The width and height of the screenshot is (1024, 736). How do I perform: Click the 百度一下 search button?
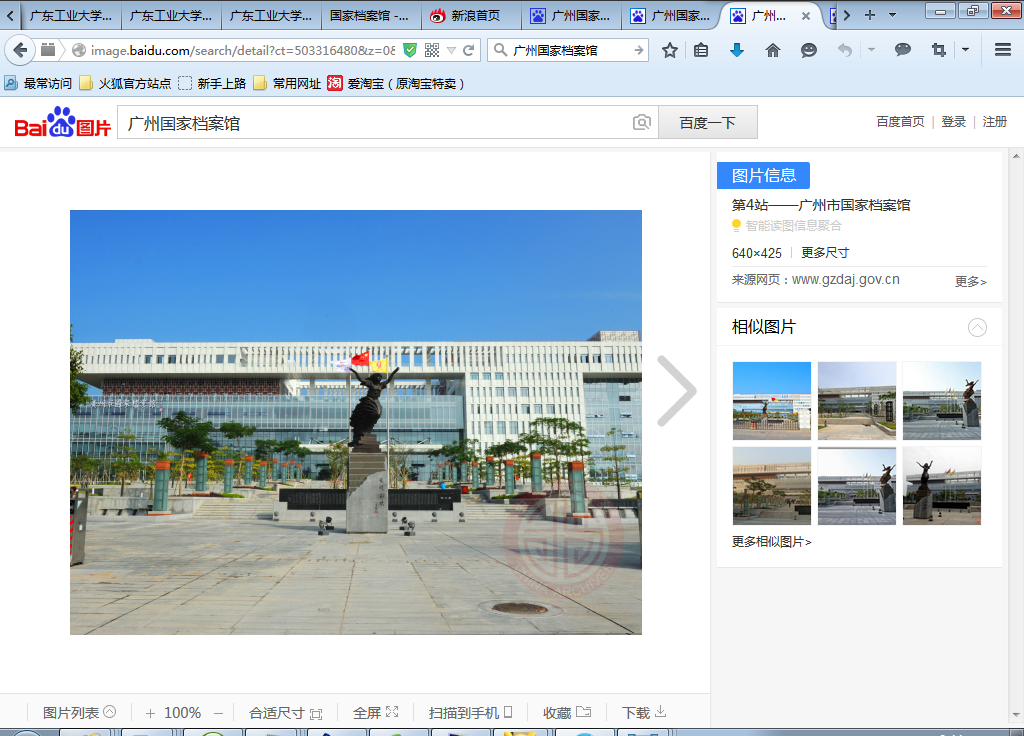pyautogui.click(x=707, y=123)
